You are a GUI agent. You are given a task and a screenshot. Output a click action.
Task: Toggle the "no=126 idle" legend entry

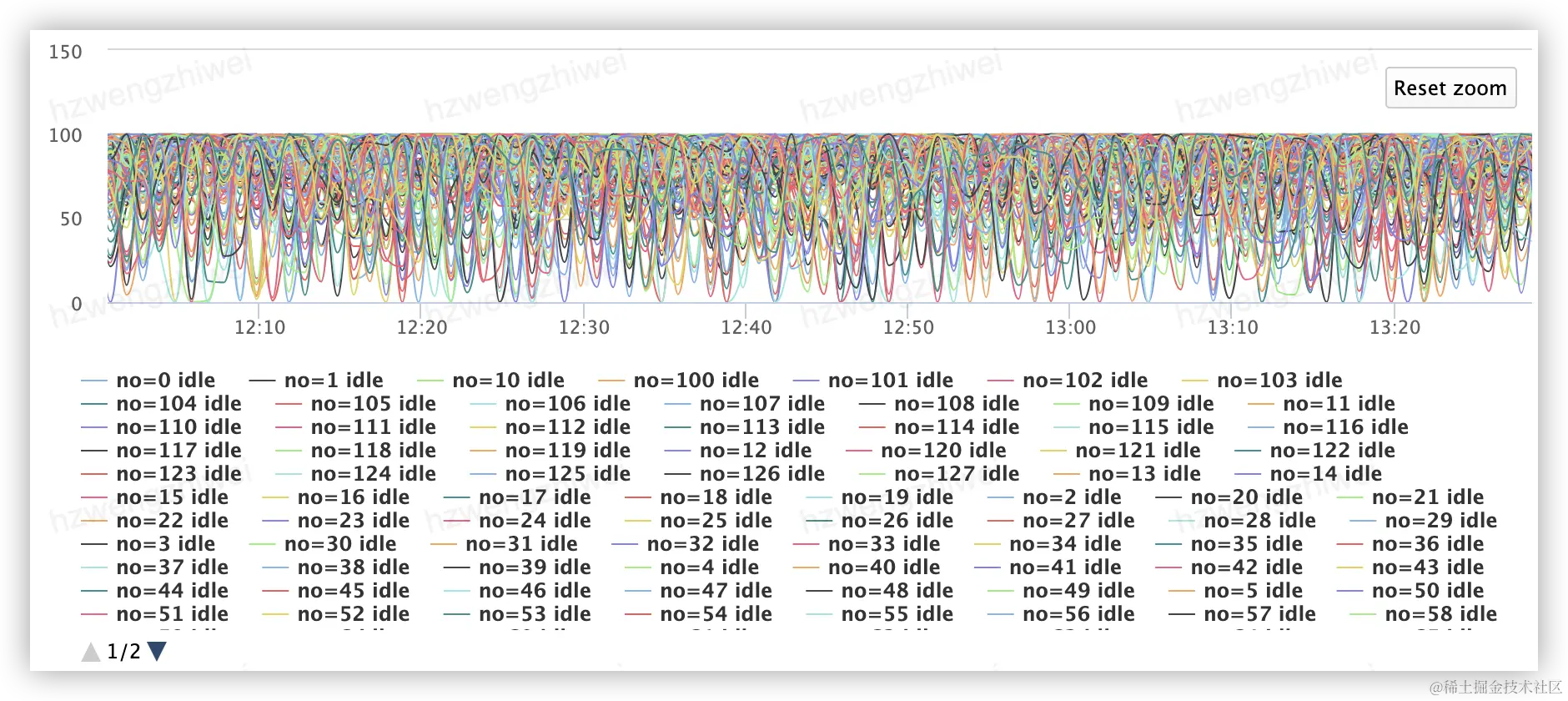tap(744, 474)
